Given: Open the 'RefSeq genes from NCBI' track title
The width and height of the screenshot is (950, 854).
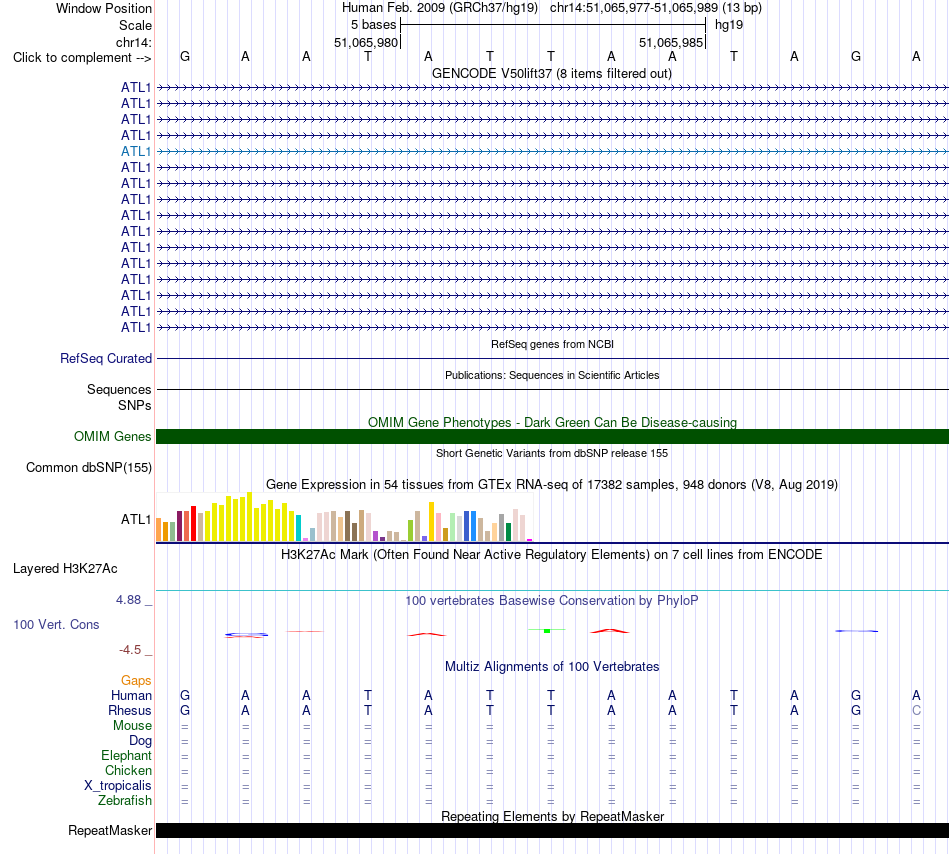Looking at the screenshot, I should tap(552, 344).
